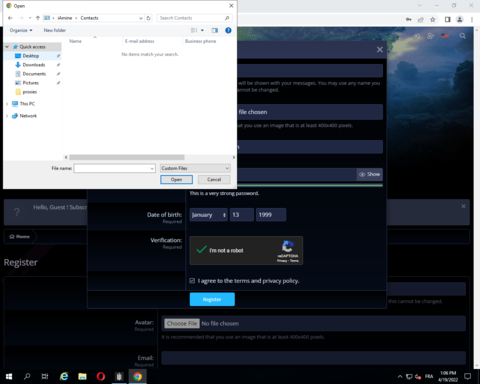Screen dimensions: 480x384
Task: Select Documents in Quick access
Action: (34, 74)
